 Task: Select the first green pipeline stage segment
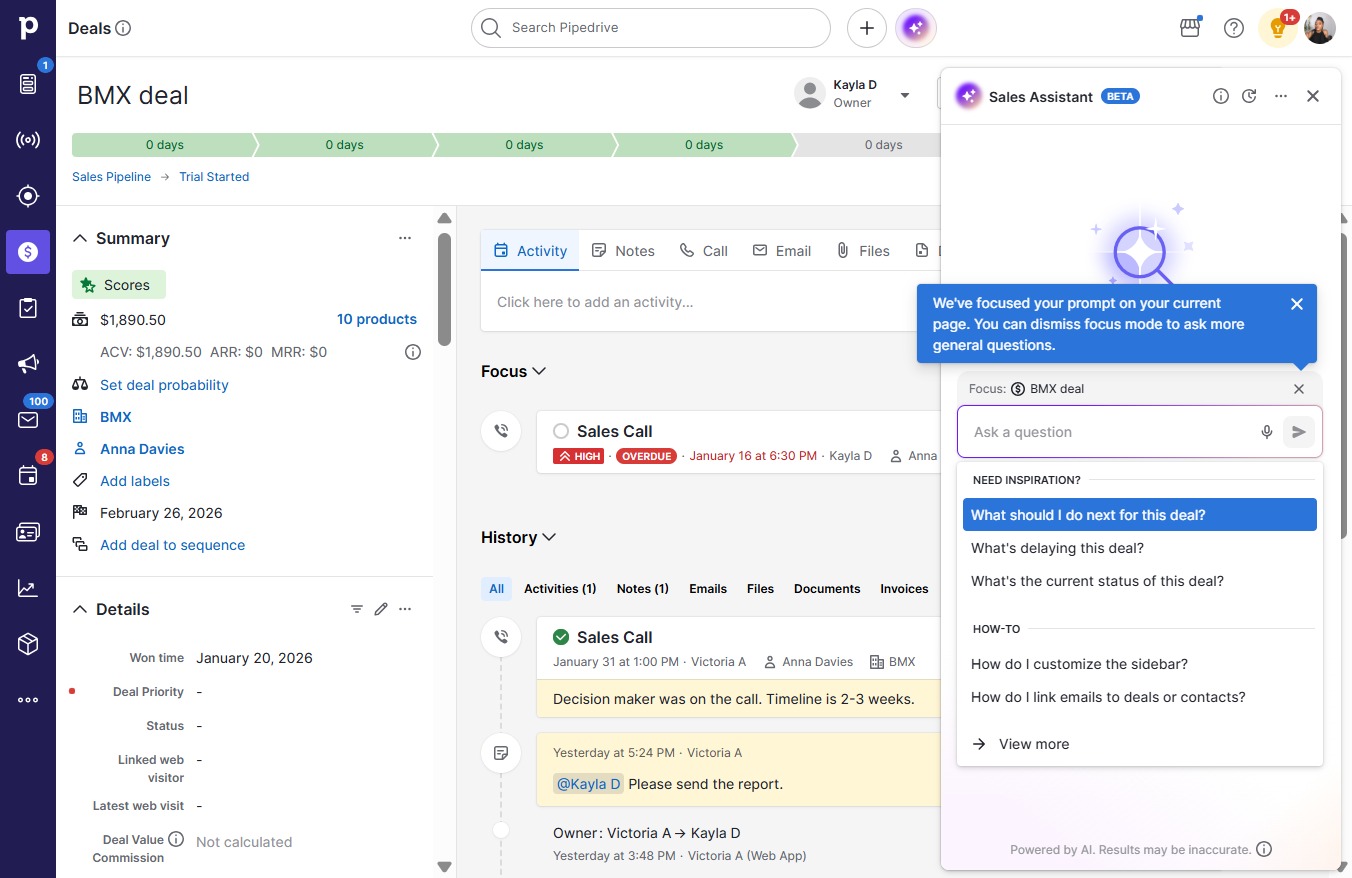pos(164,145)
